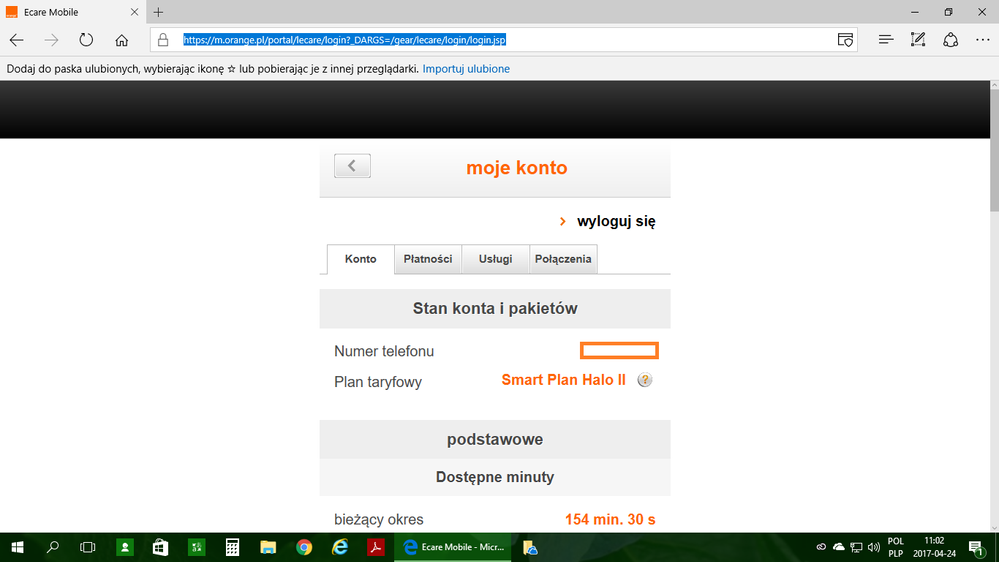Open the Edge more options menu
The width and height of the screenshot is (999, 562).
[x=983, y=40]
